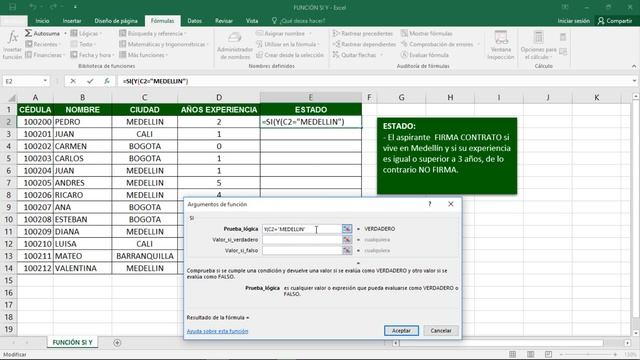Open the Autosuma function
This screenshot has width=640, height=360.
(x=42, y=33)
